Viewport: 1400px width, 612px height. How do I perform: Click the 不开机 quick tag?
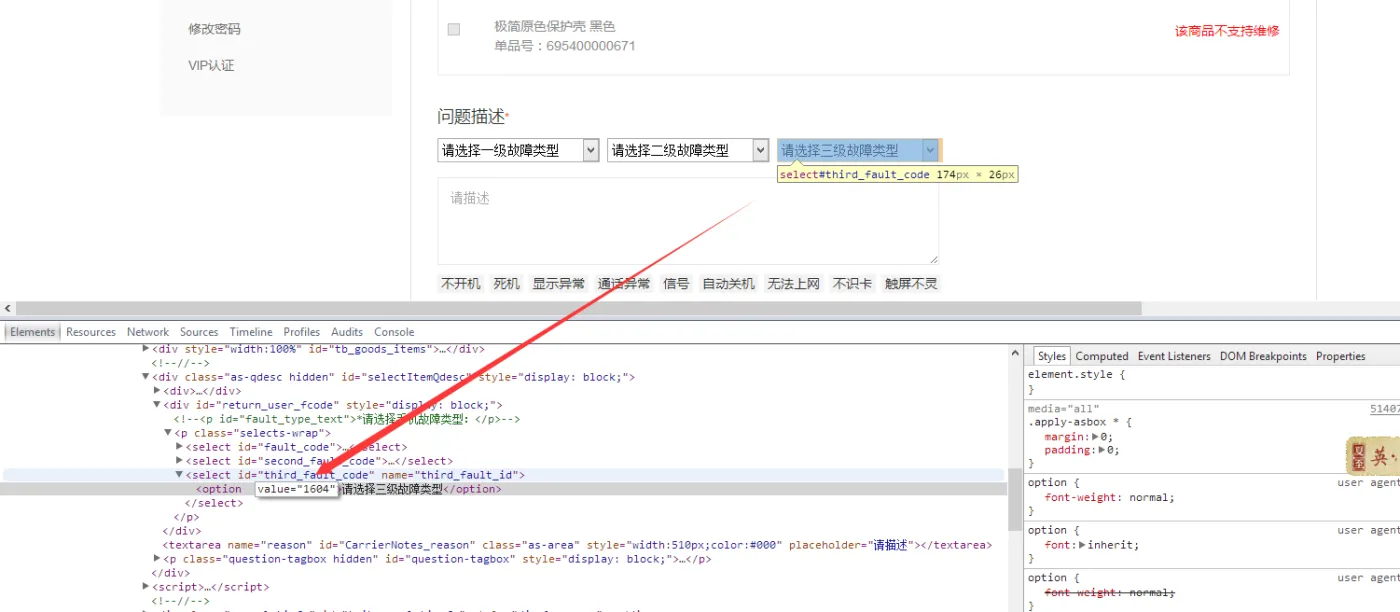[x=461, y=284]
